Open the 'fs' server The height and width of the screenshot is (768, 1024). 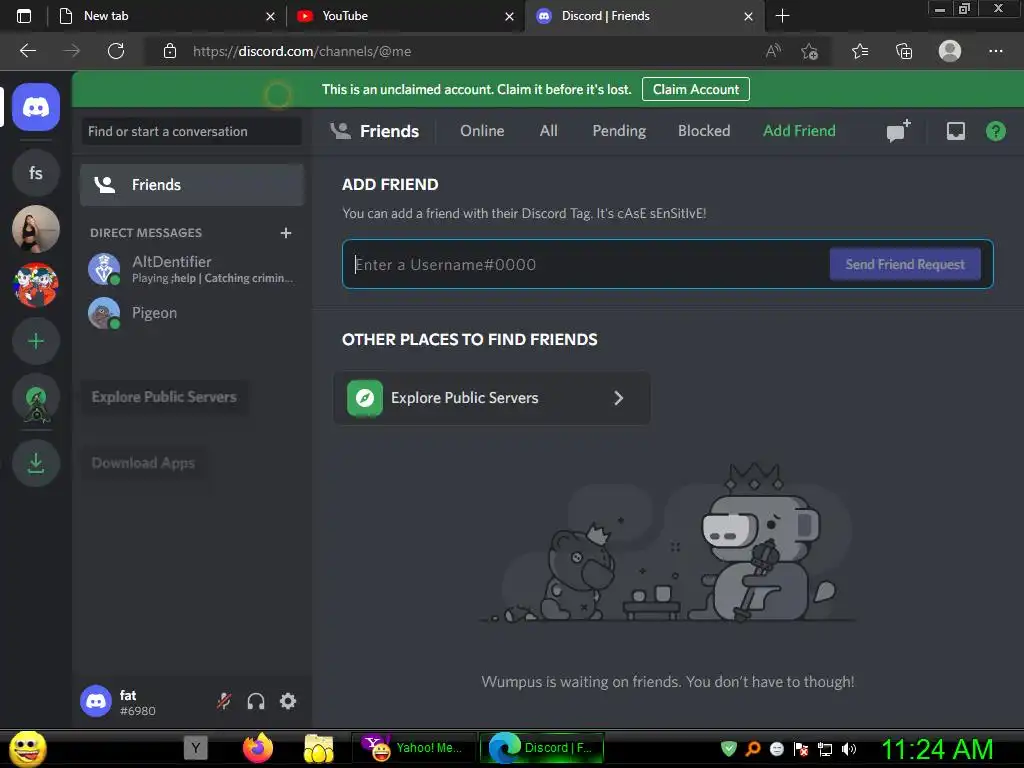click(x=36, y=173)
